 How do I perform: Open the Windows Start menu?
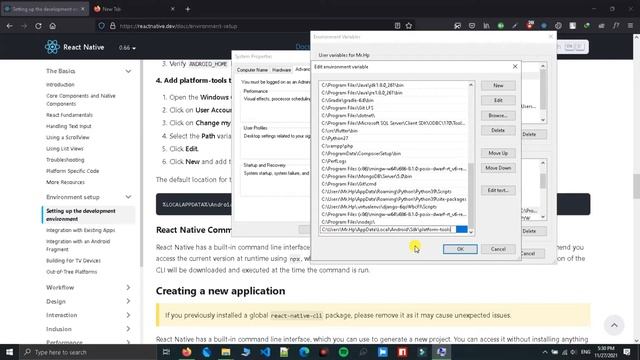(x=9, y=352)
